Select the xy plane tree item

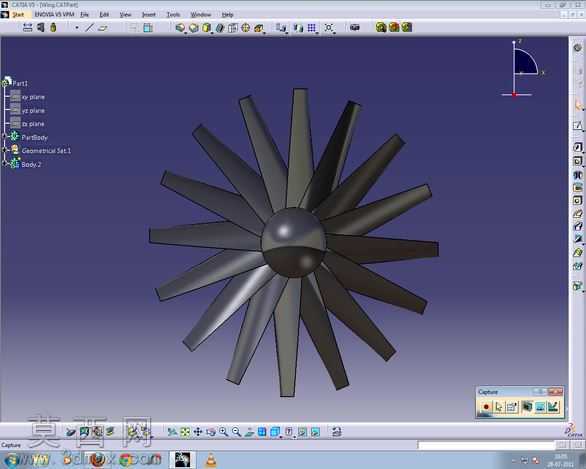click(33, 97)
